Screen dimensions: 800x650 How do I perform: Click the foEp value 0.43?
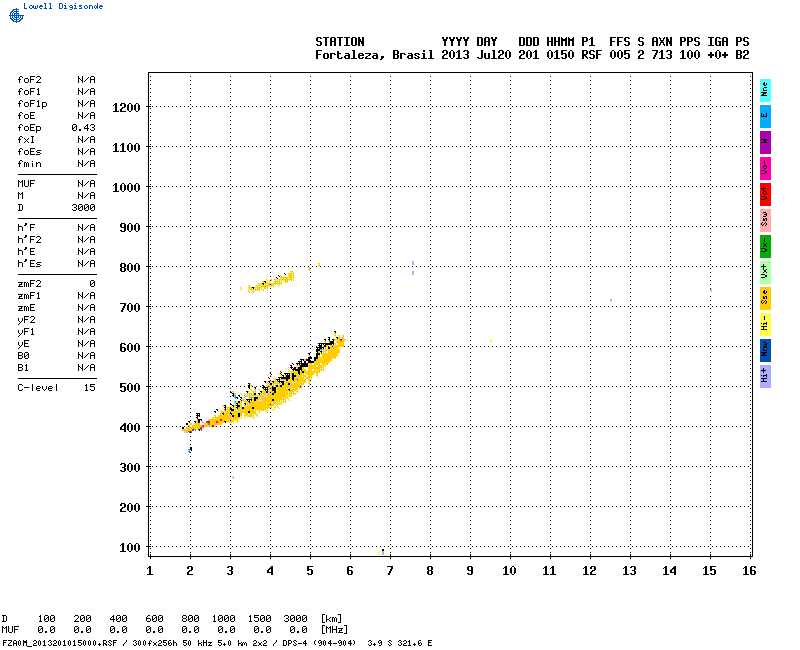tap(83, 128)
